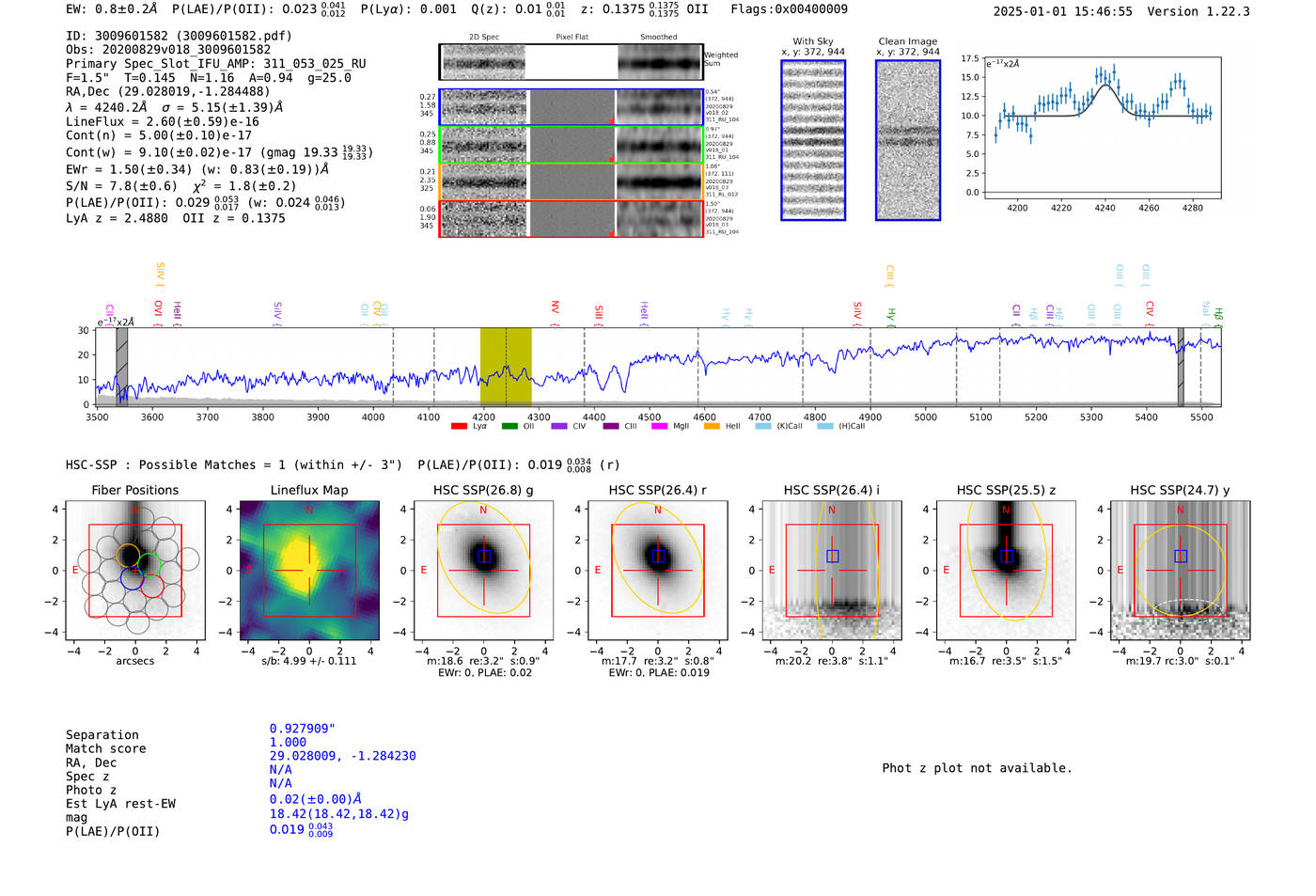Viewport: 1316px width, 896px height.
Task: Click the 's/b: 4.99 +/- 0.111' caption
Action: [309, 661]
